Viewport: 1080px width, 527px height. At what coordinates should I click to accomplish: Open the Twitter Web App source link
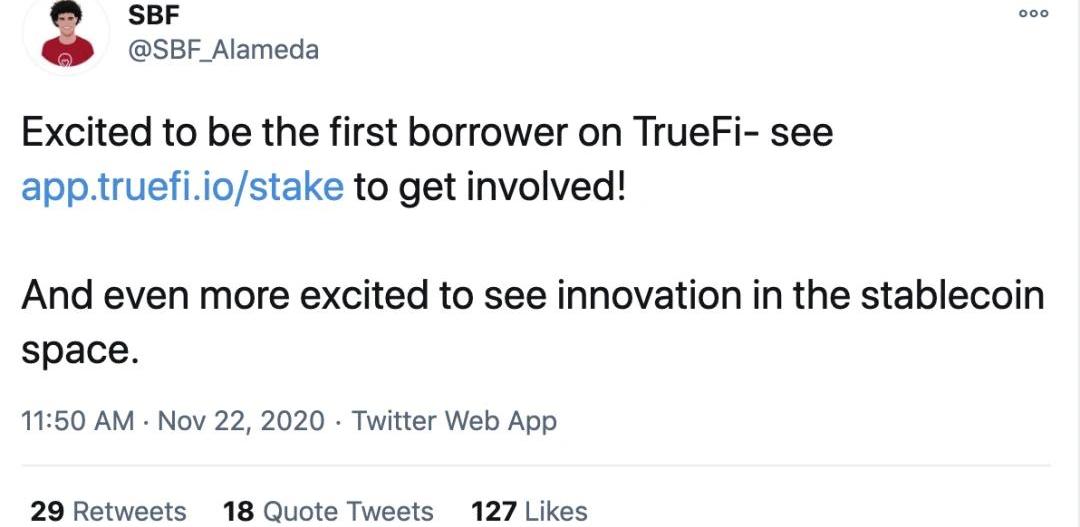(x=454, y=421)
